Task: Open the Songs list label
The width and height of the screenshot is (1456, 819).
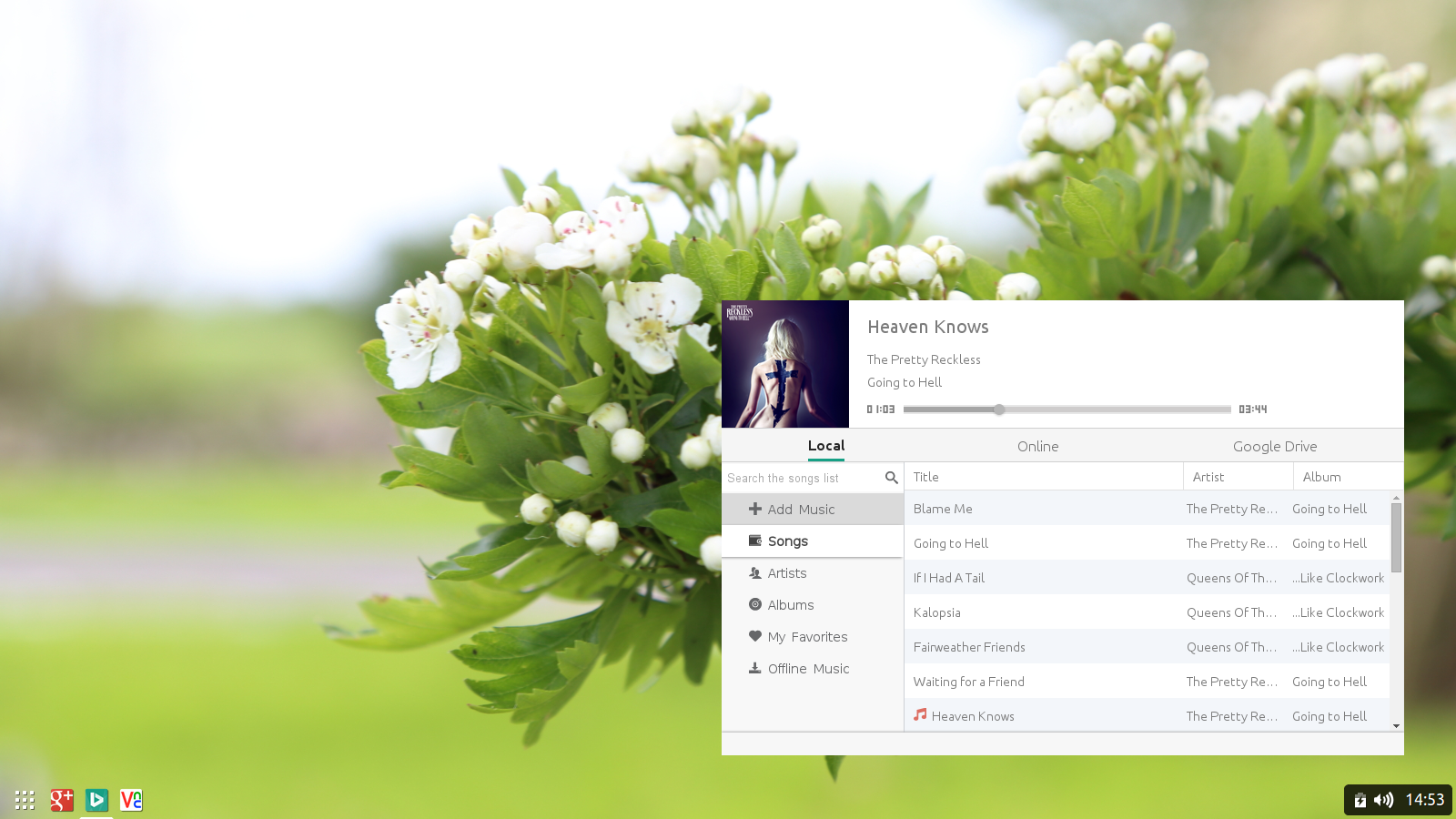Action: pyautogui.click(x=788, y=541)
